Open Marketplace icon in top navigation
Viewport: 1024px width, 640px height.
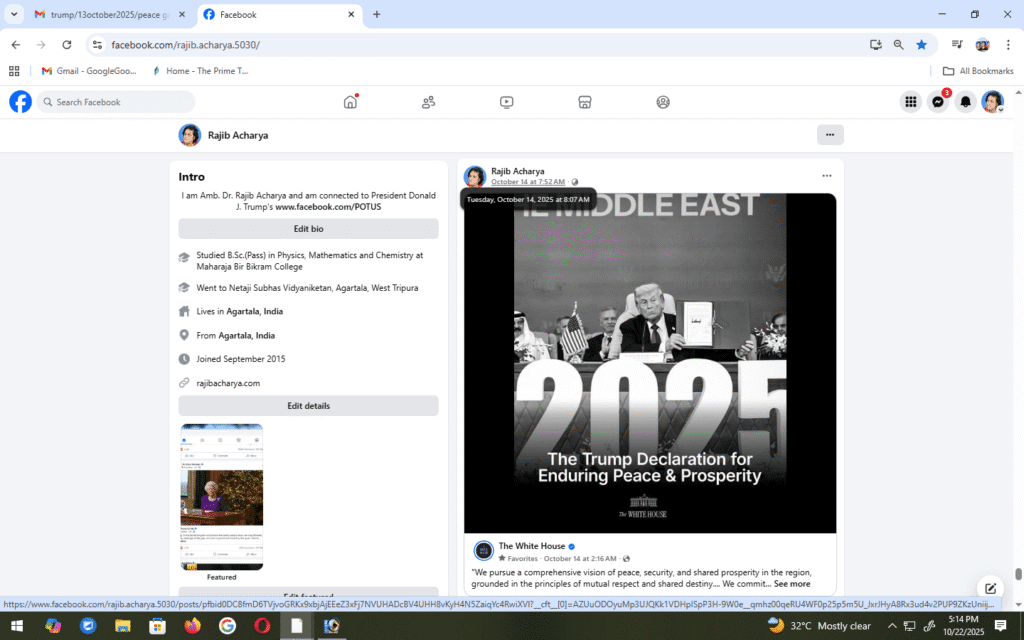(585, 102)
